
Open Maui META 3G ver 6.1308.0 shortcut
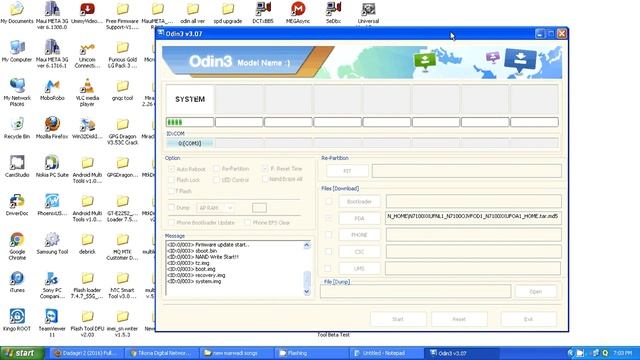tap(52, 16)
